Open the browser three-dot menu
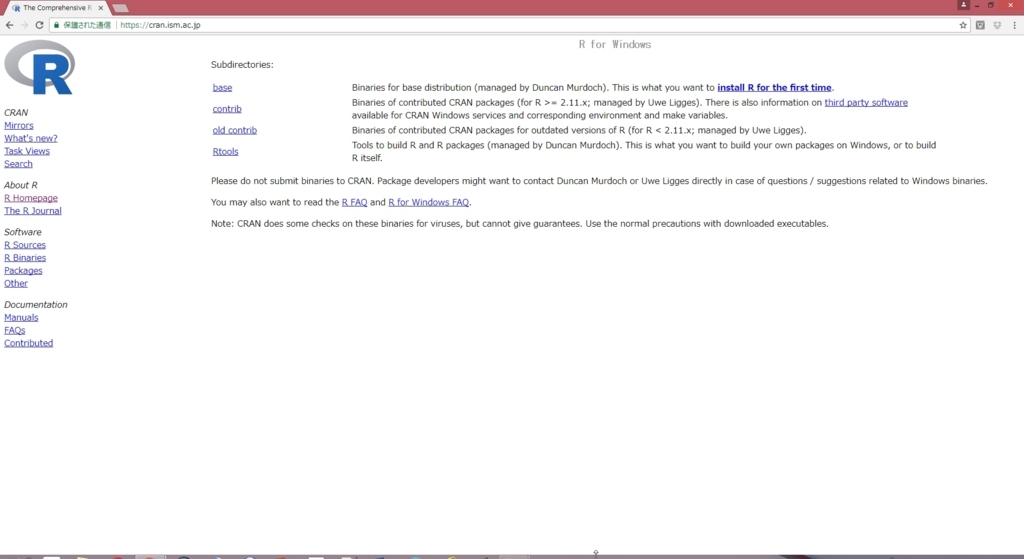 click(x=1014, y=25)
